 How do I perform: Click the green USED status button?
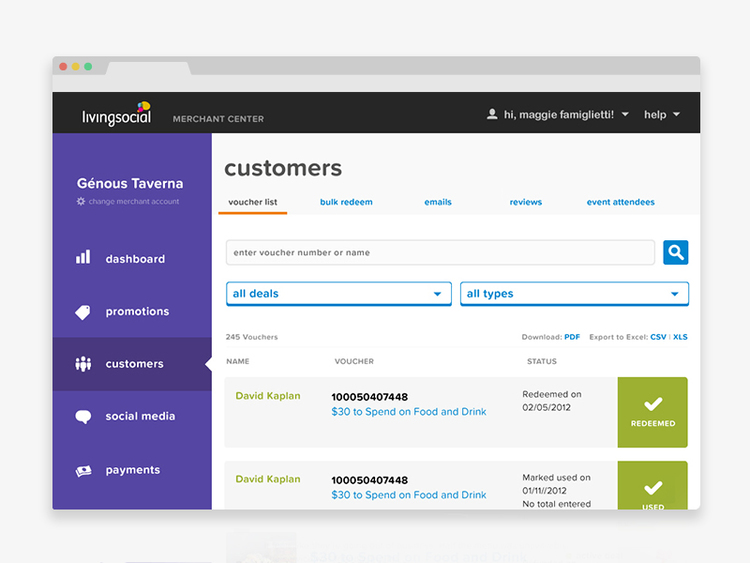pyautogui.click(x=652, y=485)
